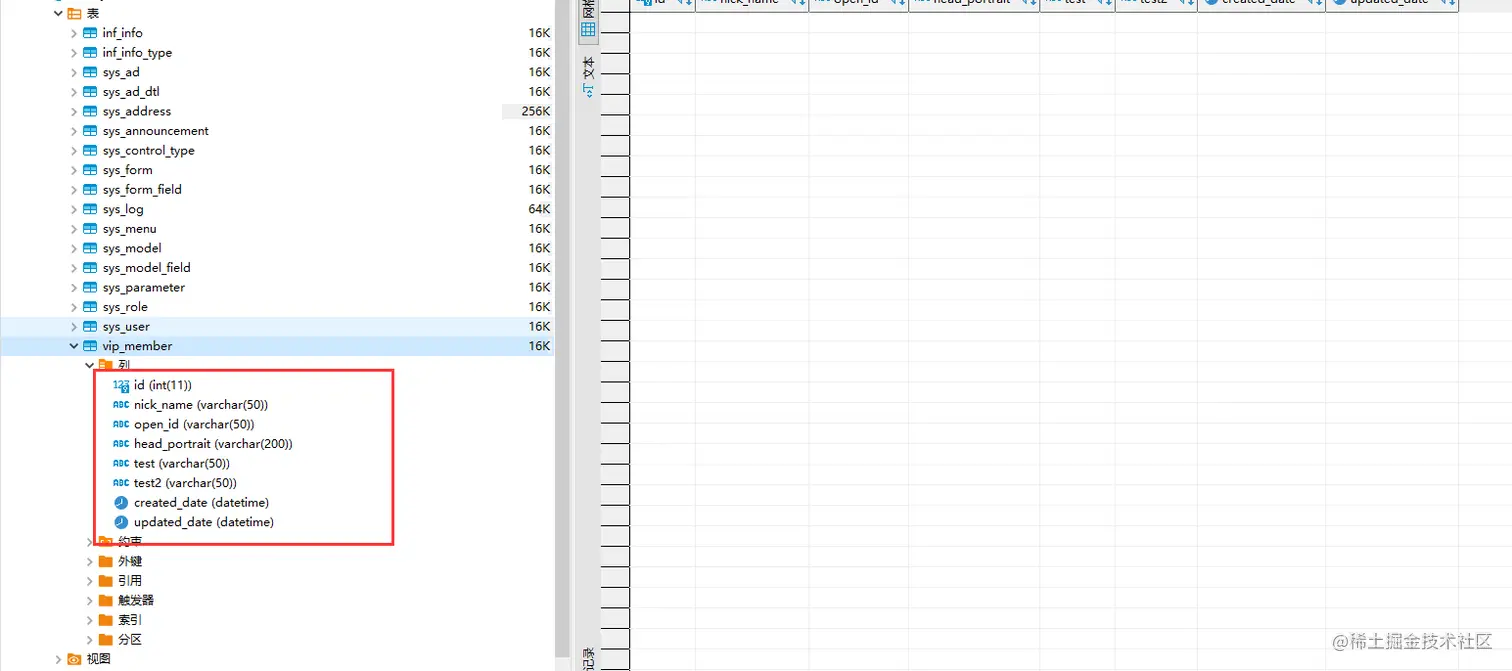This screenshot has height=671, width=1512.
Task: Click the sys_role table icon
Action: pos(90,307)
